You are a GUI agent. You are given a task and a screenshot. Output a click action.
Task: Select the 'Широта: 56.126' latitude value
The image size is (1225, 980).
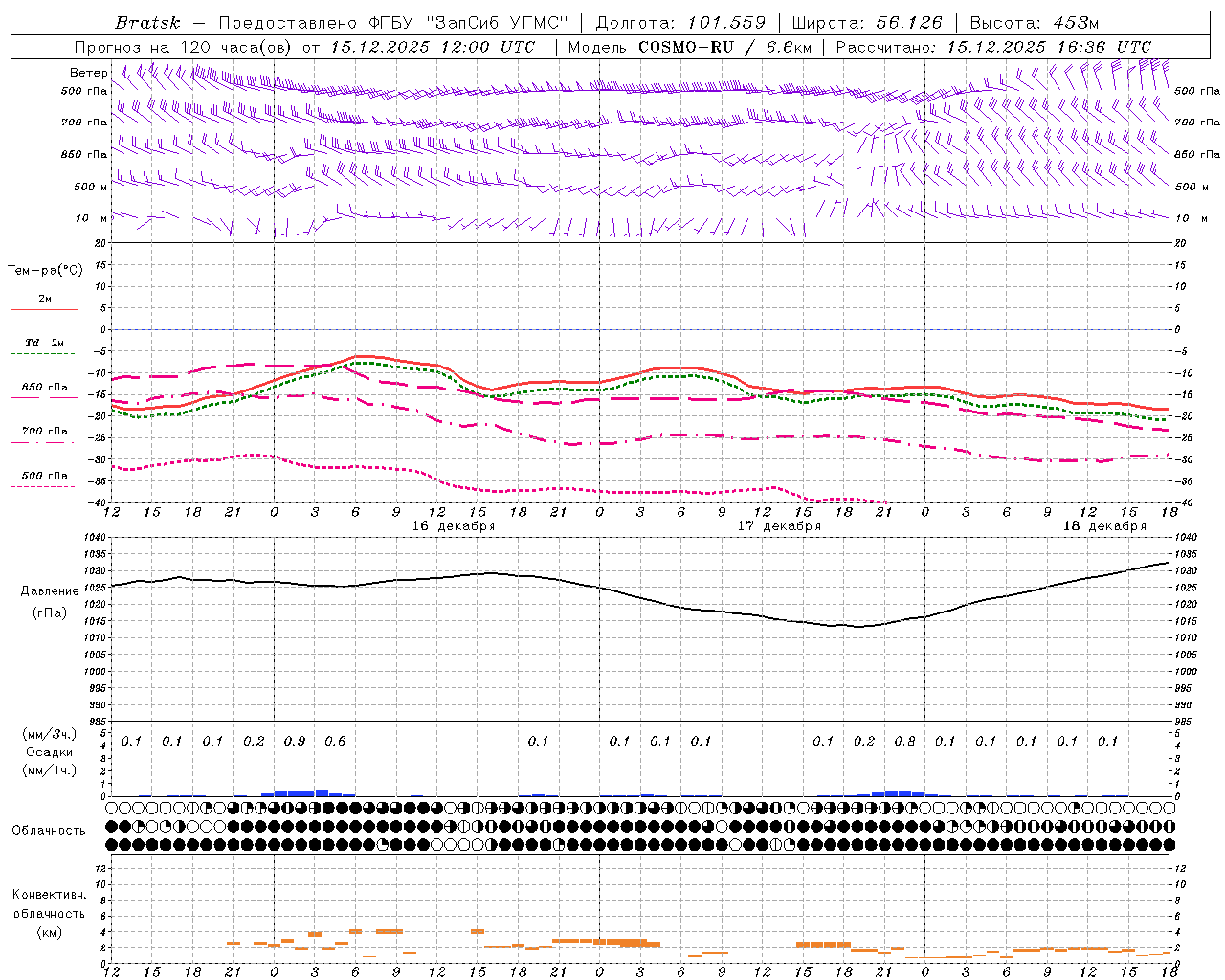(x=867, y=23)
